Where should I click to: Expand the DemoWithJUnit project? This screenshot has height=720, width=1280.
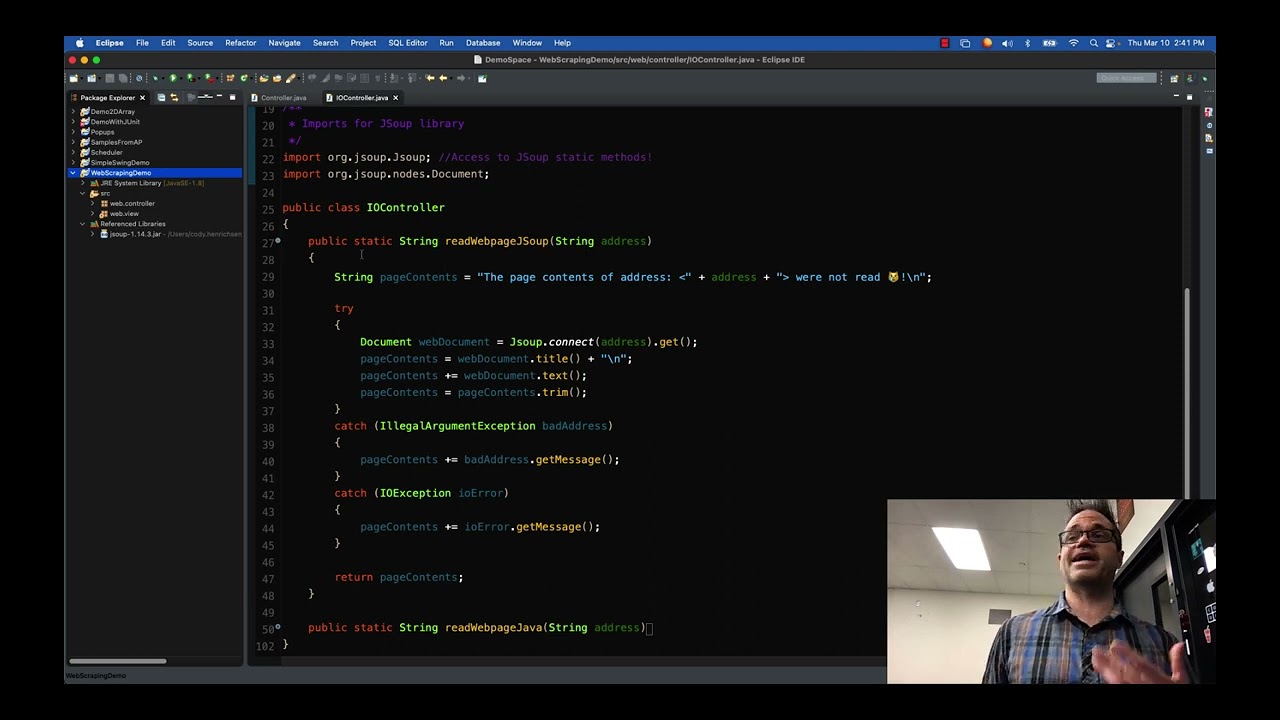click(x=73, y=121)
